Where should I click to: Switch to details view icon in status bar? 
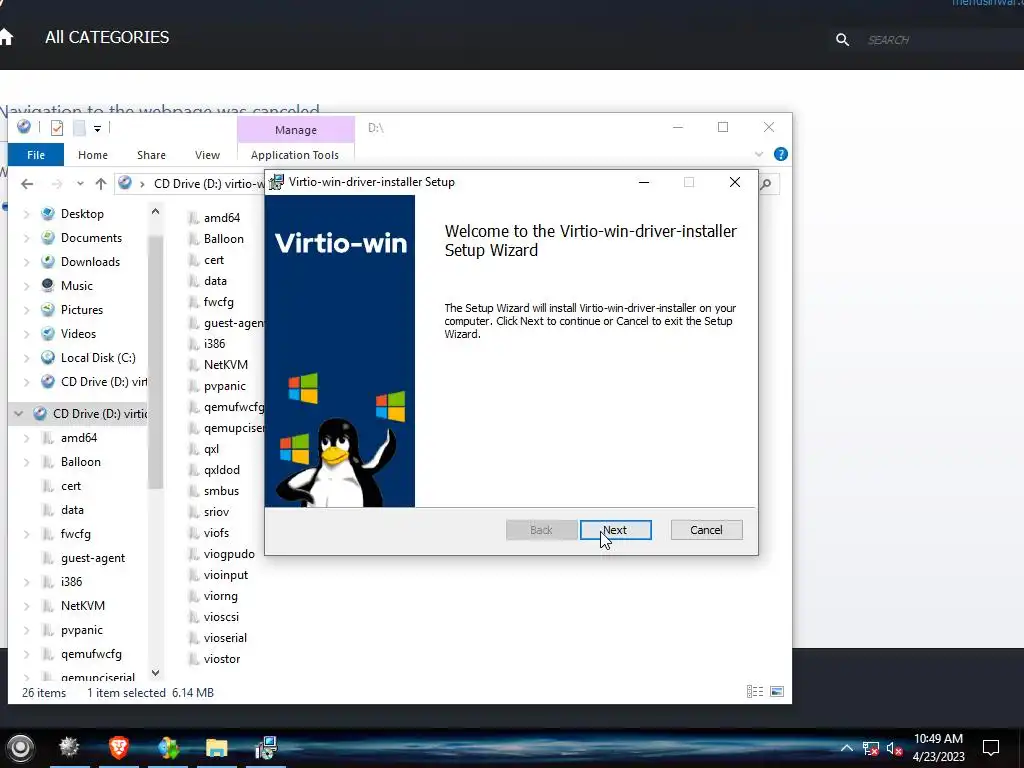click(755, 692)
